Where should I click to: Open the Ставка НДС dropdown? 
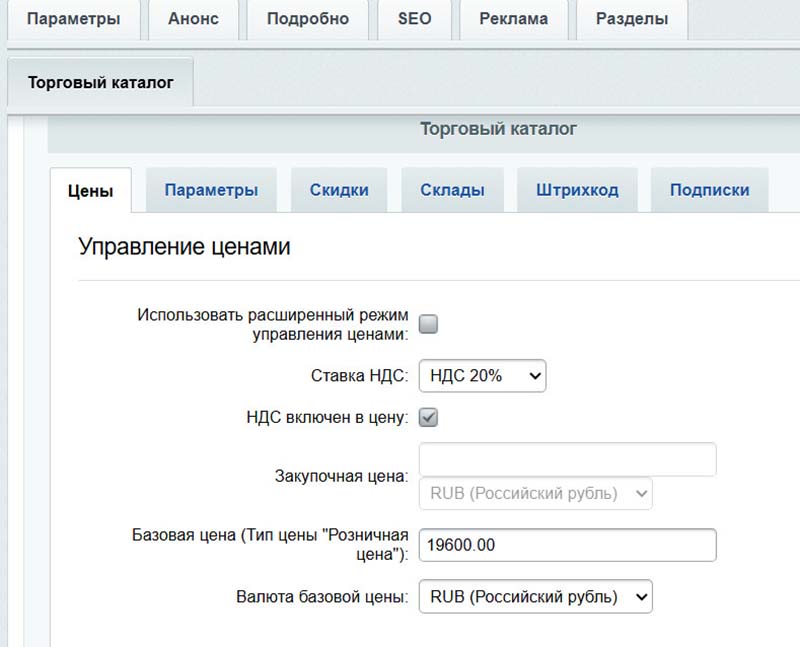point(482,376)
